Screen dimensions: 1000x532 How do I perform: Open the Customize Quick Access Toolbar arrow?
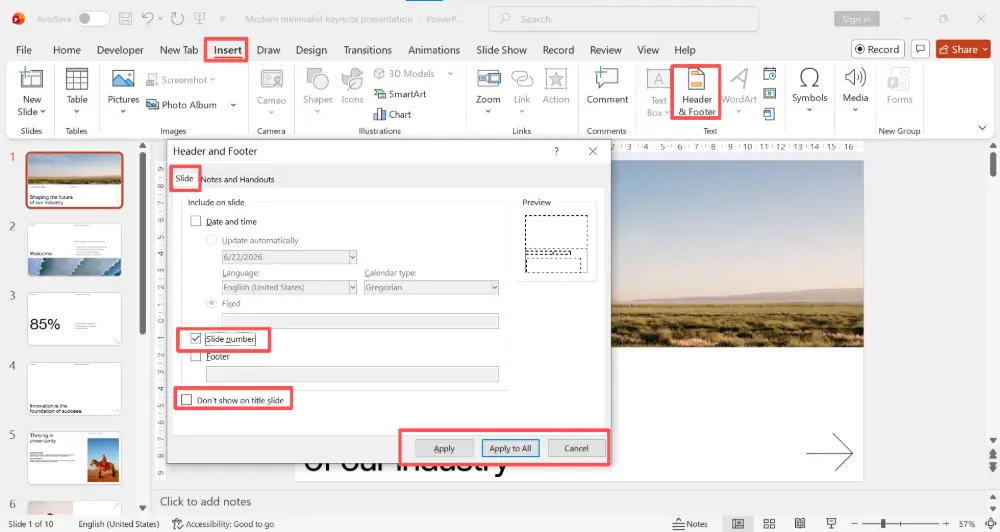point(223,19)
